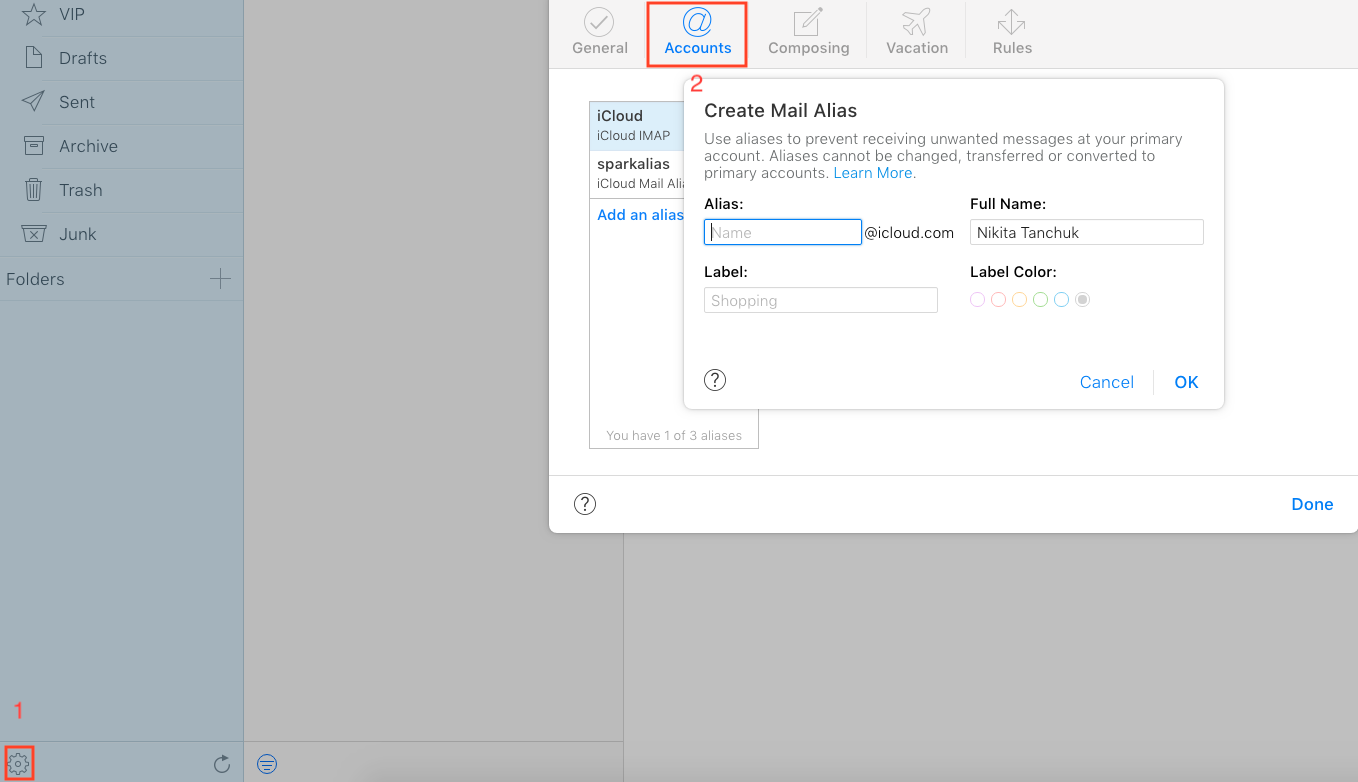
Task: Open the Learn More link
Action: coord(874,173)
